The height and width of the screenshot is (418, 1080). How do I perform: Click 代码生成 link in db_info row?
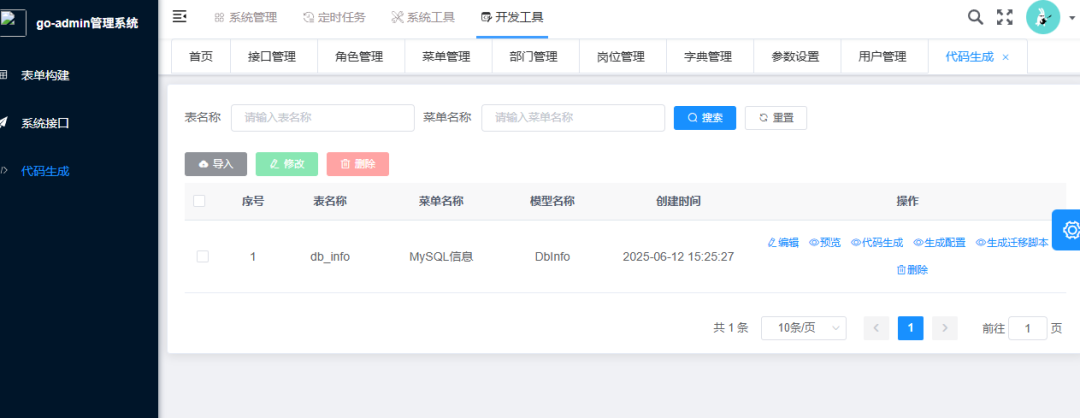(877, 242)
